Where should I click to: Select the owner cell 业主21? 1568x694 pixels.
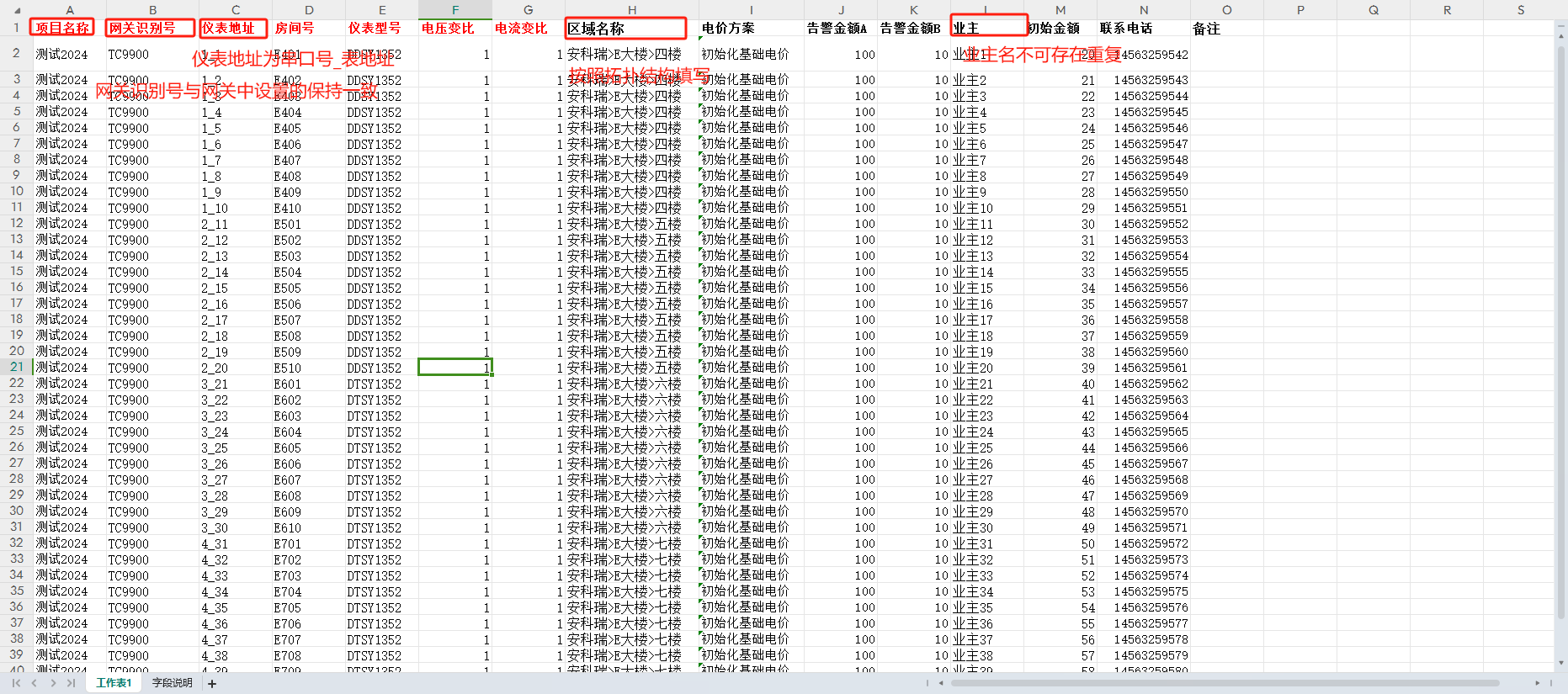[x=986, y=384]
